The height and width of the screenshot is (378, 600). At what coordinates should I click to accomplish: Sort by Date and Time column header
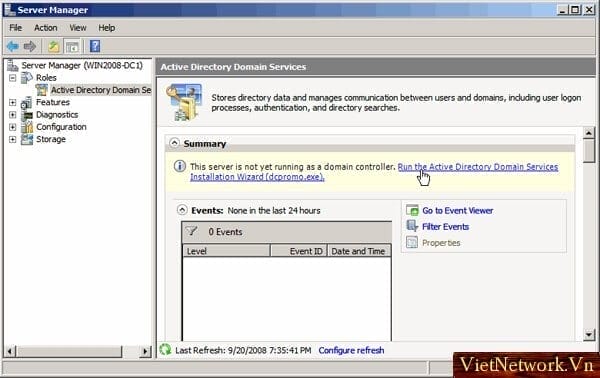tap(359, 251)
